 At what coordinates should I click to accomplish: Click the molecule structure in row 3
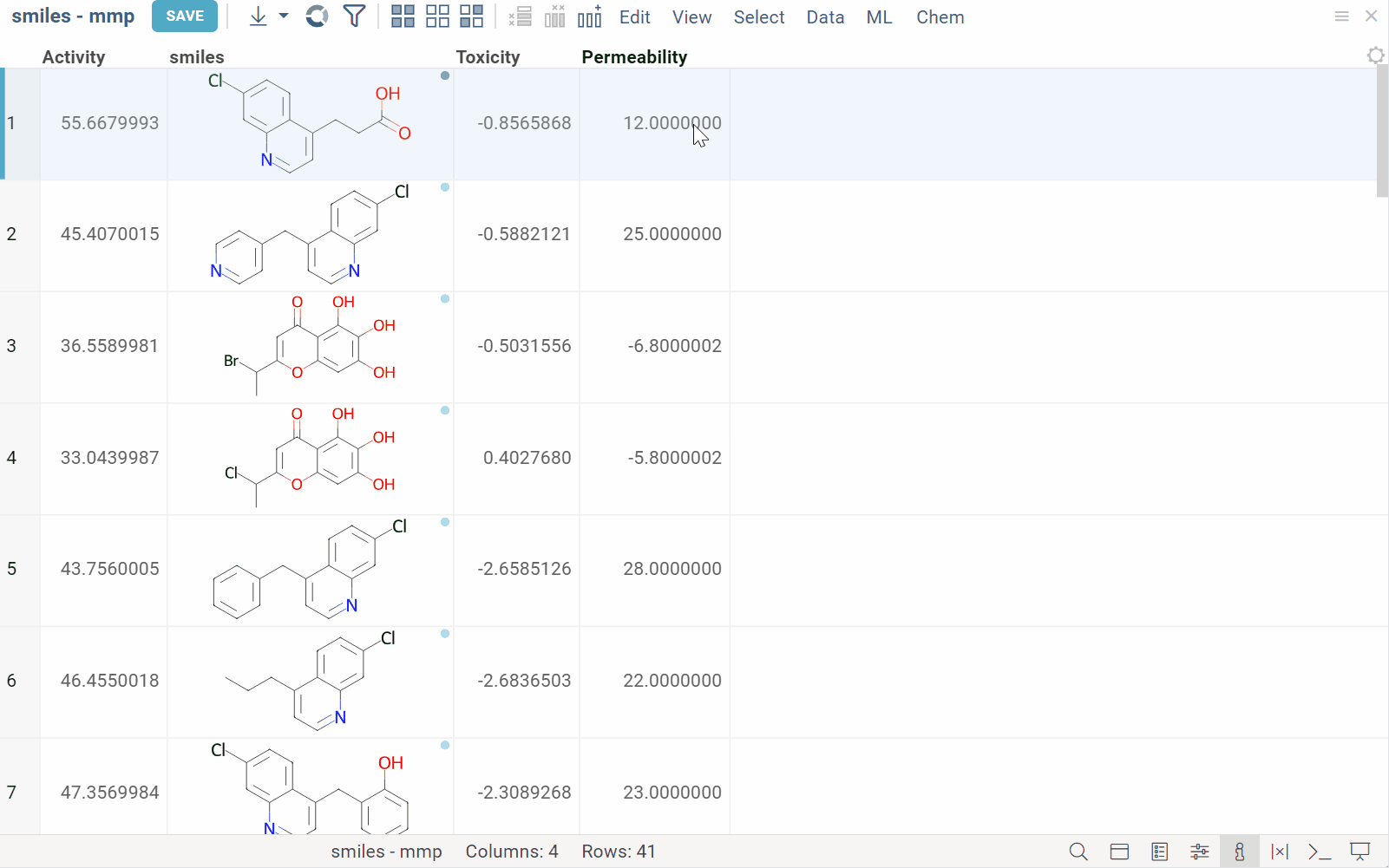coord(310,347)
